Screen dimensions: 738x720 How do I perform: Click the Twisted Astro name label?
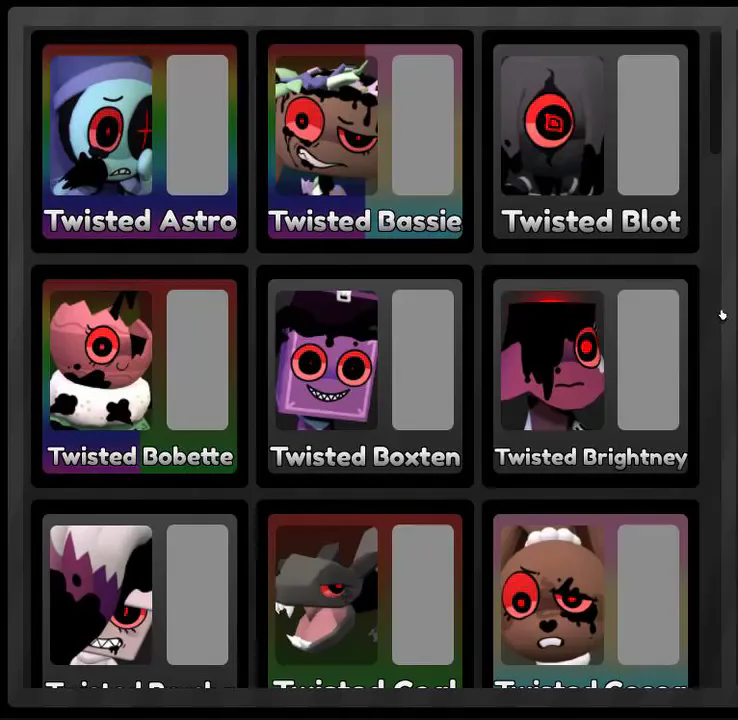(140, 221)
